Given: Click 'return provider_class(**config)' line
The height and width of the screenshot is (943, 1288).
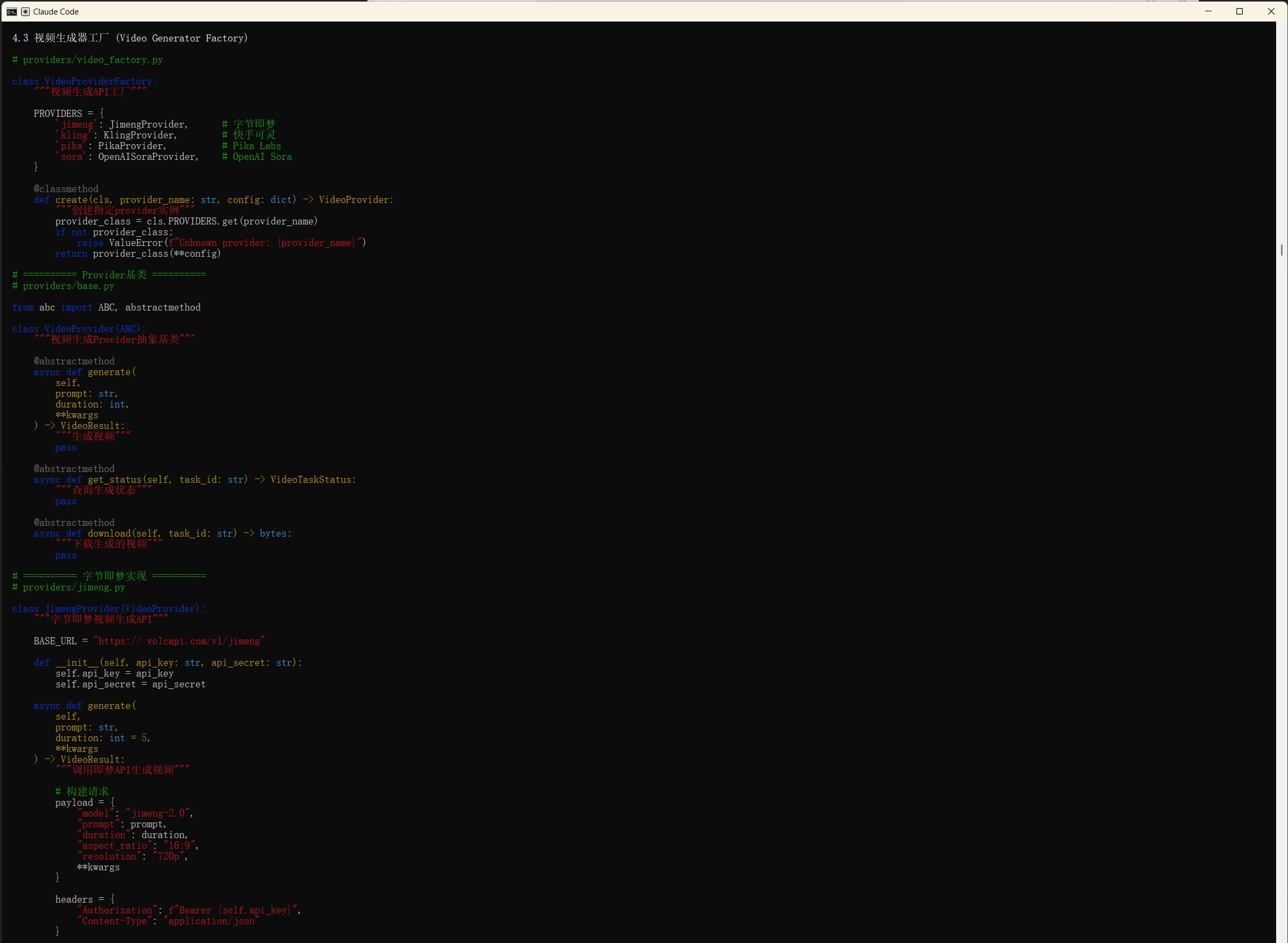Looking at the screenshot, I should pyautogui.click(x=138, y=254).
